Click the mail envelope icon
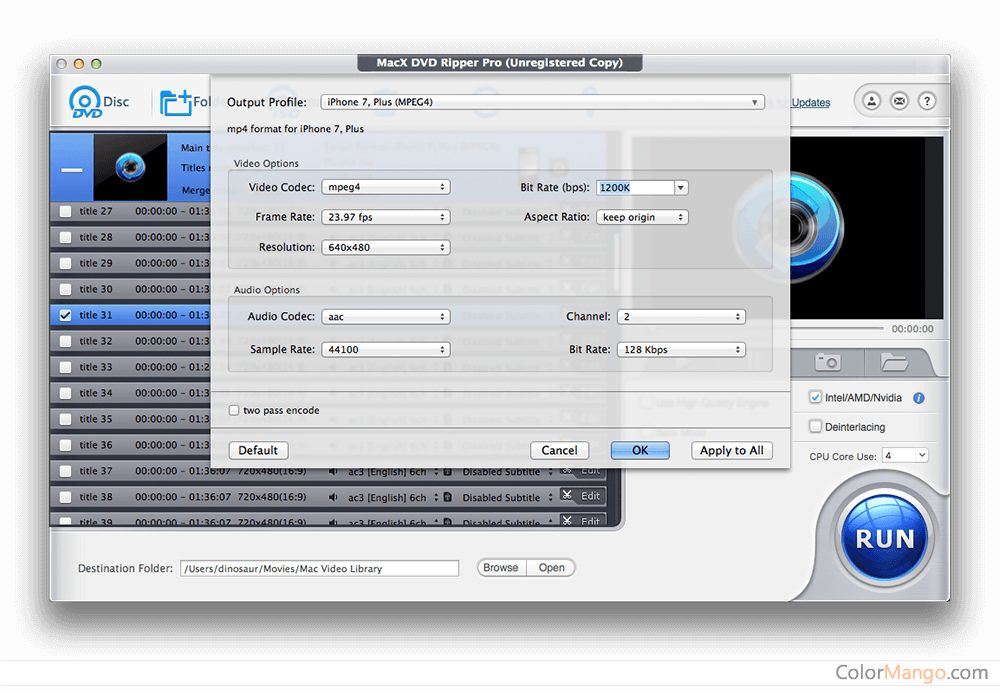This screenshot has width=1000, height=693. [x=899, y=101]
